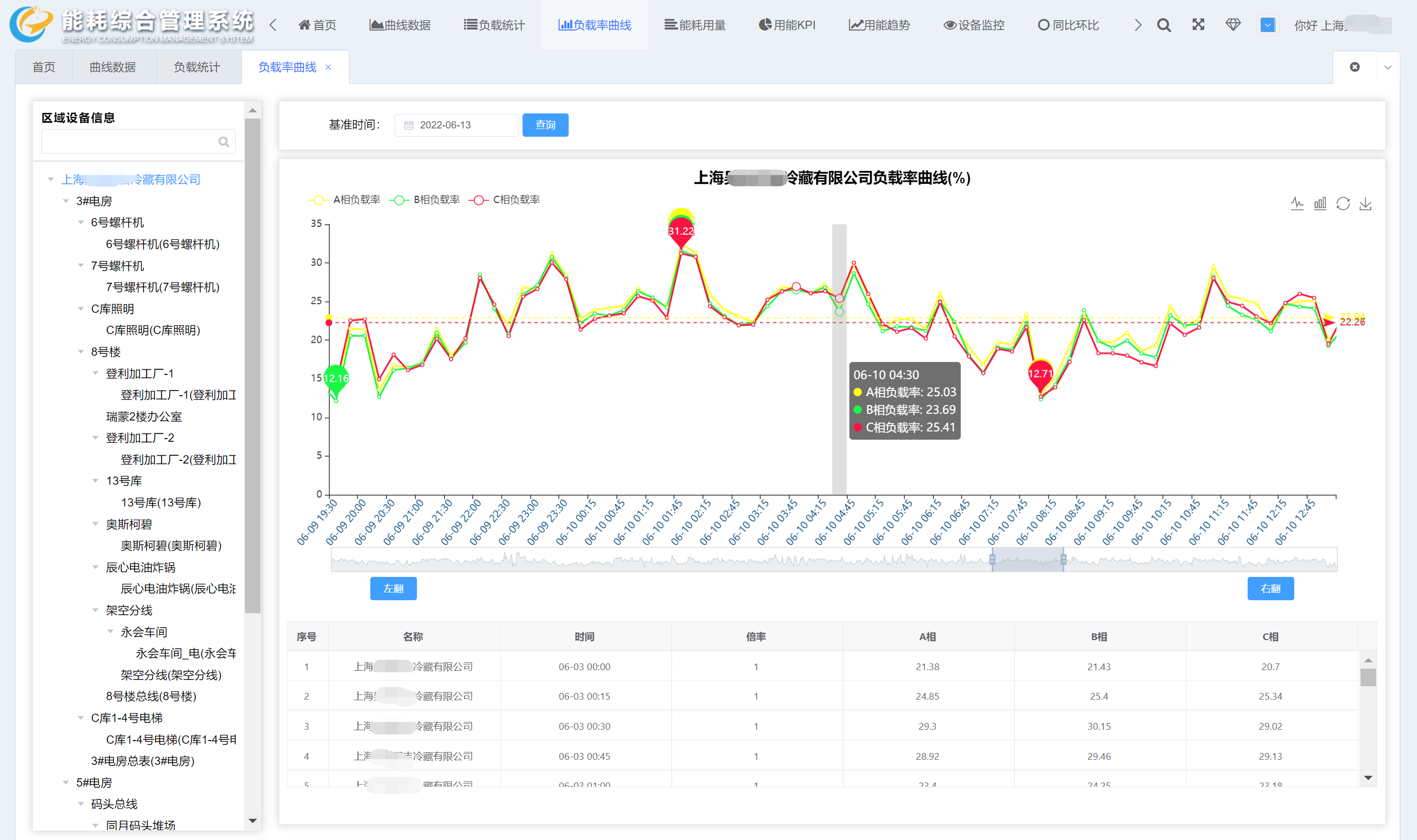Collapse the 8号楼 tree node
This screenshot has width=1417, height=840.
tap(81, 352)
